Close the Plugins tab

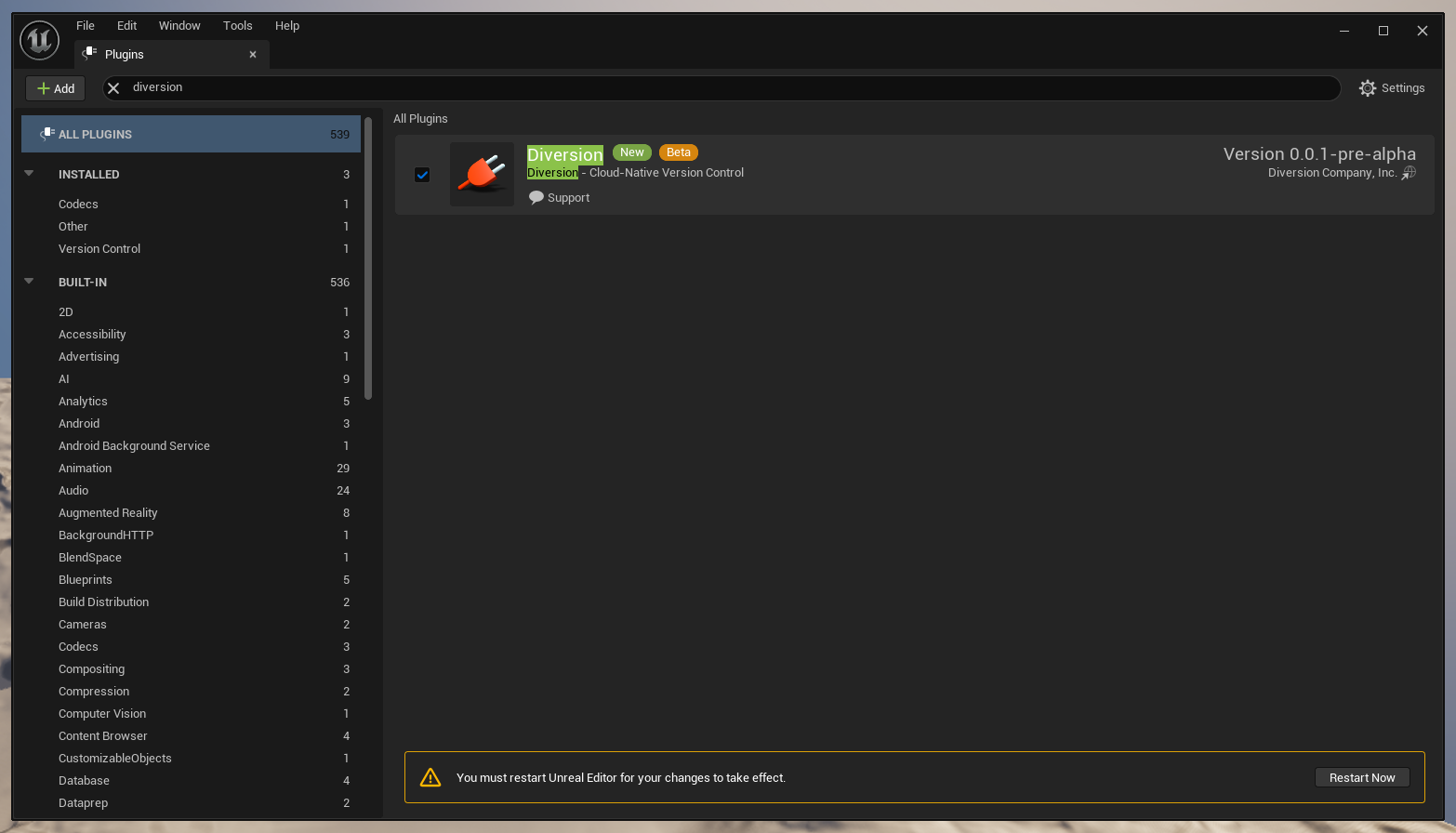point(253,54)
